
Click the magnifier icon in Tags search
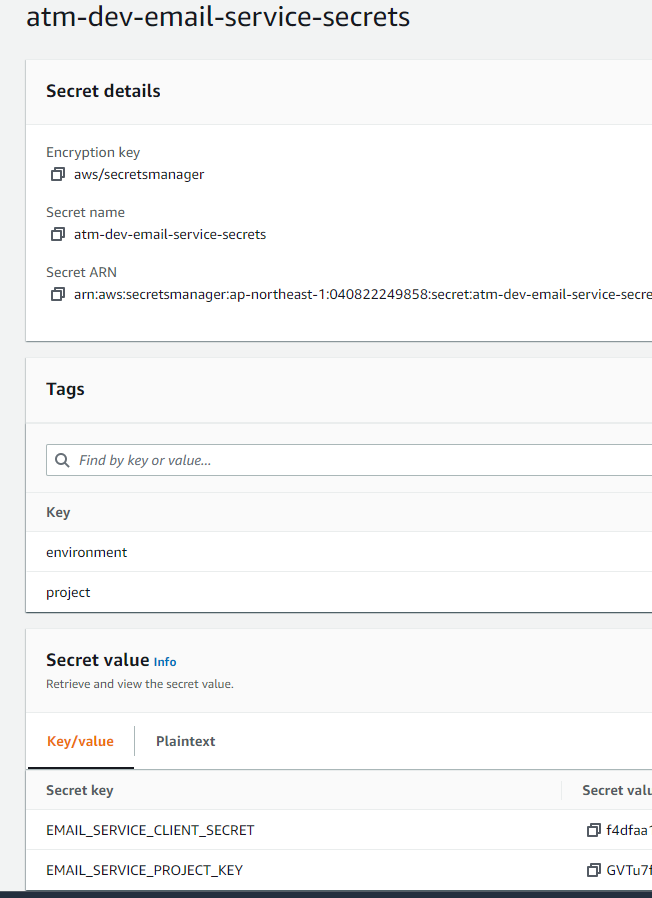[x=63, y=460]
